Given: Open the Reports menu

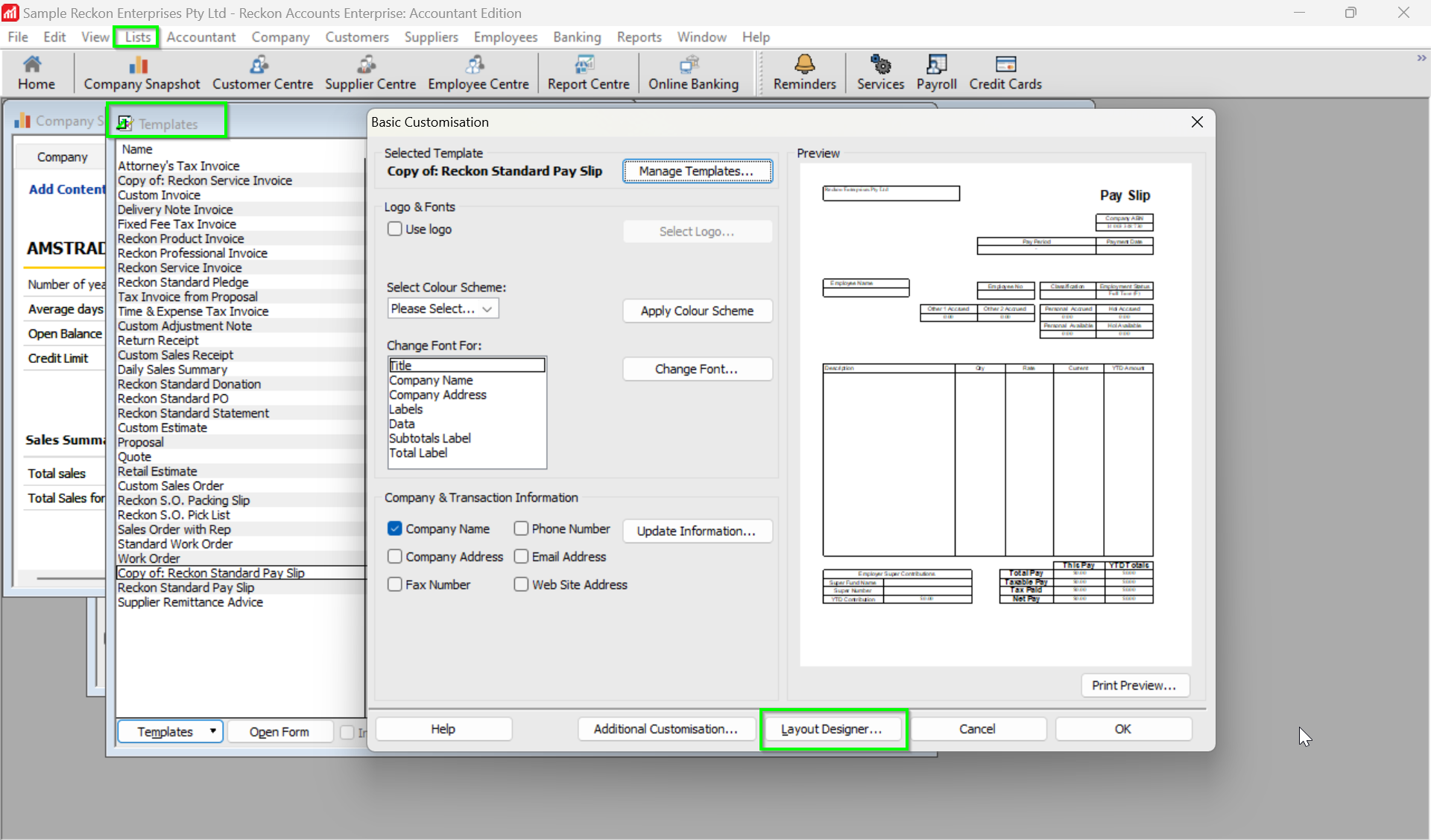Looking at the screenshot, I should (639, 37).
